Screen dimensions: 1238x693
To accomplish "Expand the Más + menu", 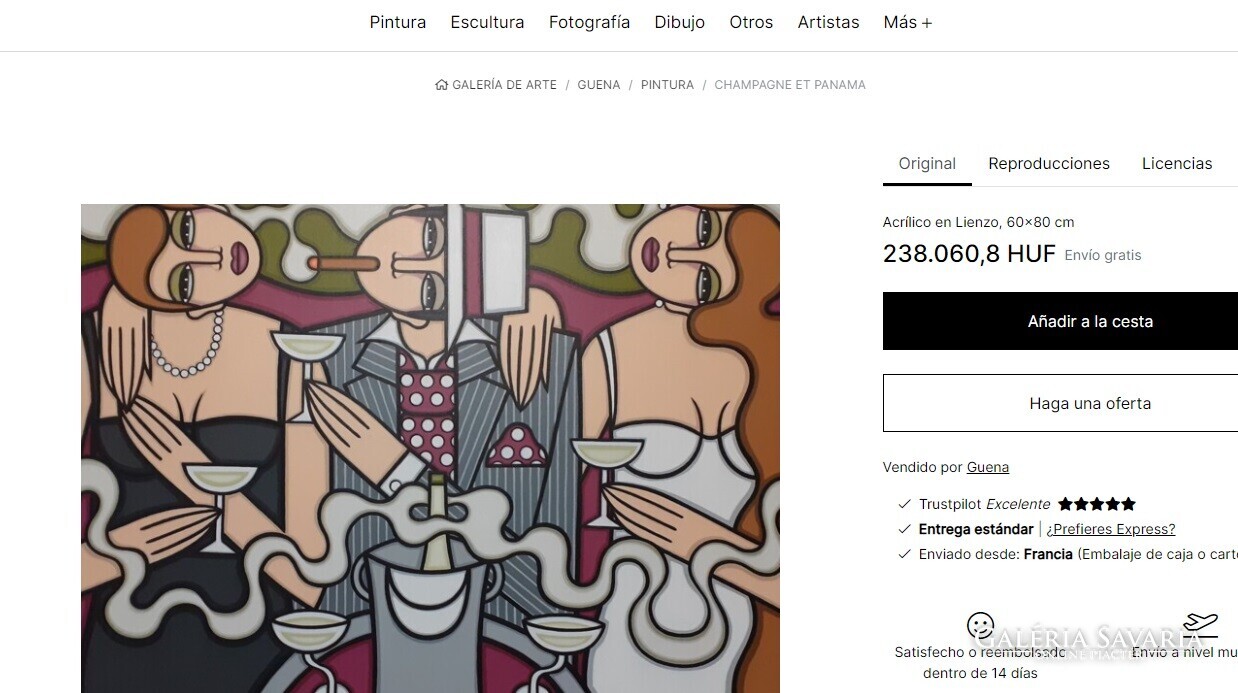I will coord(907,22).
